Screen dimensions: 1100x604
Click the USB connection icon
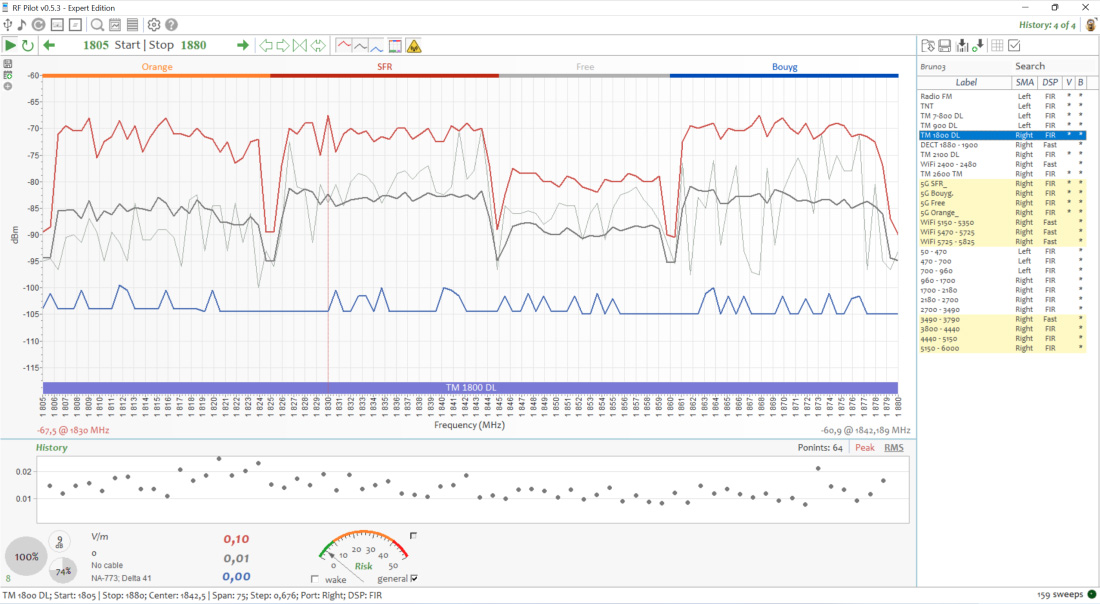[8, 25]
